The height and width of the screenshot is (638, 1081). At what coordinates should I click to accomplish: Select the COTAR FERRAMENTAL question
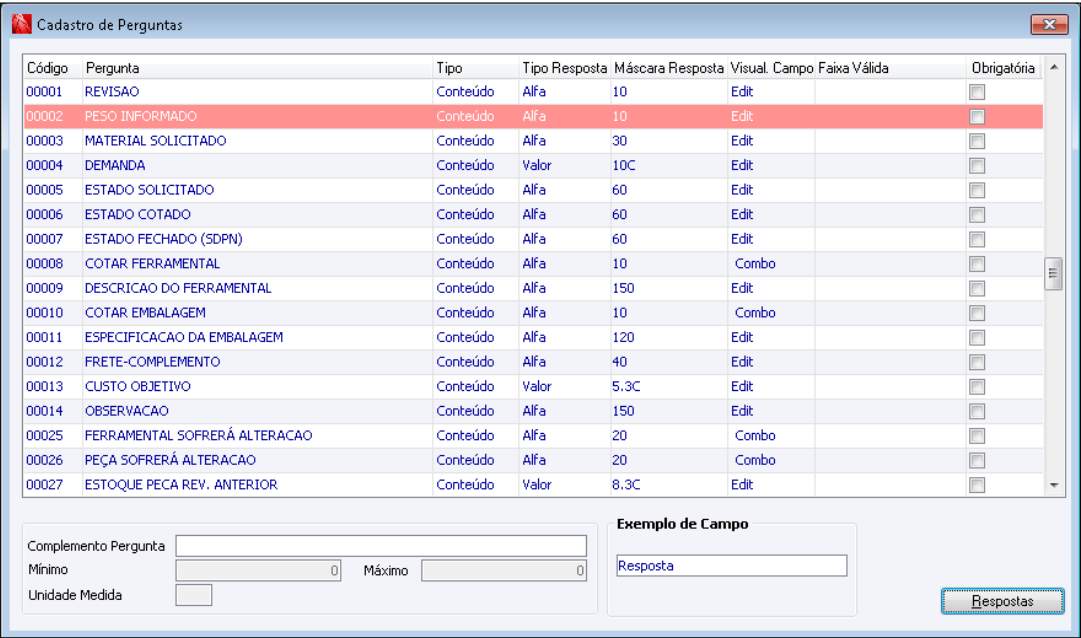point(533,263)
